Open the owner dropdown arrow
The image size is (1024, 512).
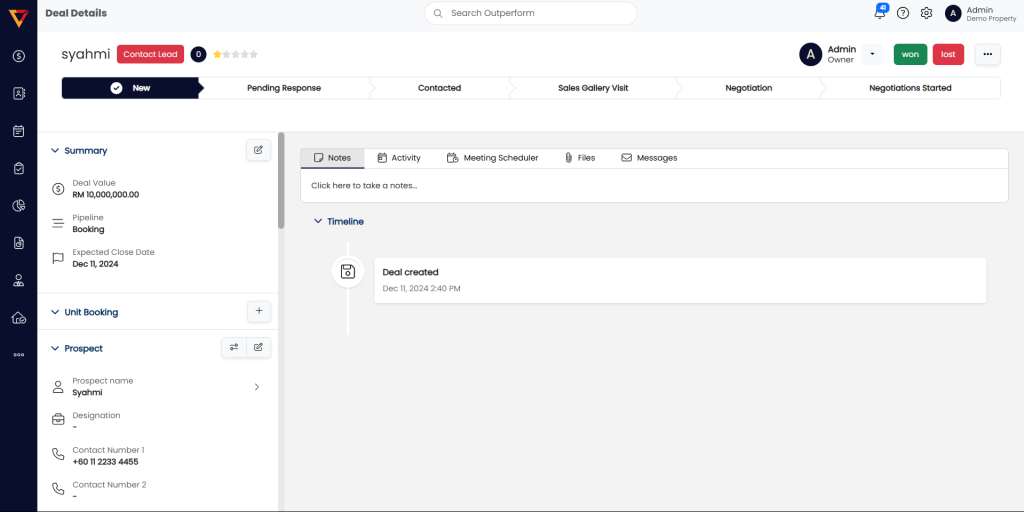(872, 54)
